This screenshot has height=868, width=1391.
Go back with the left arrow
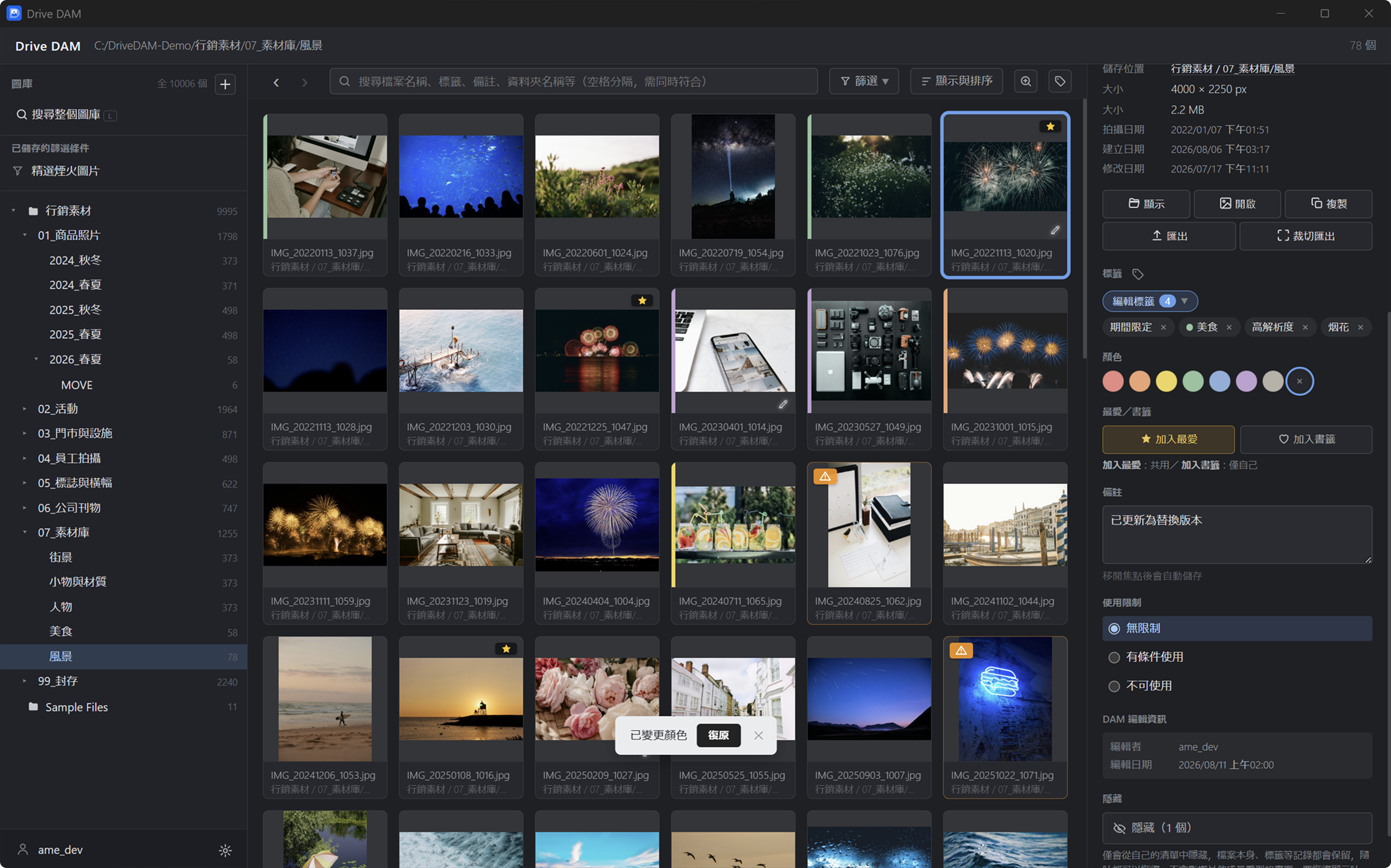click(x=276, y=83)
